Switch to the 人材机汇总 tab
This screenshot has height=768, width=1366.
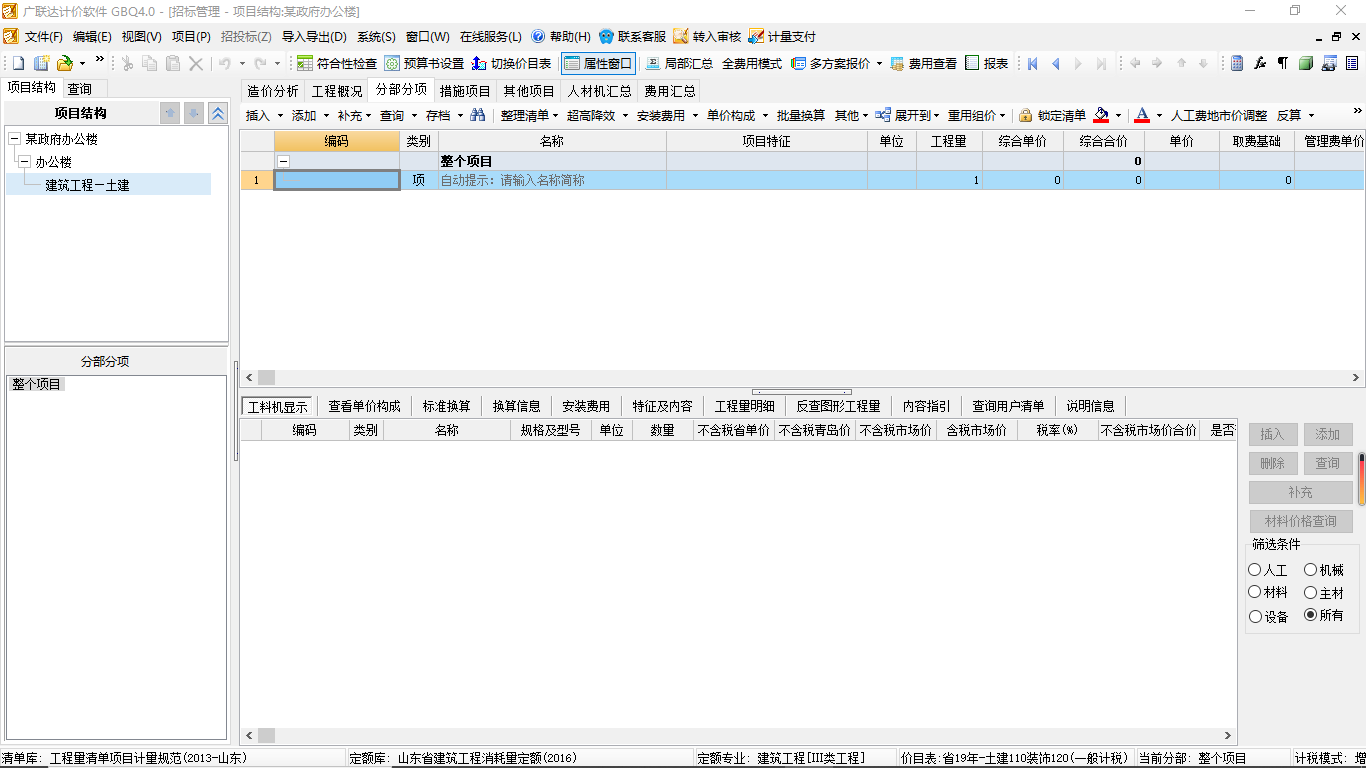point(599,91)
